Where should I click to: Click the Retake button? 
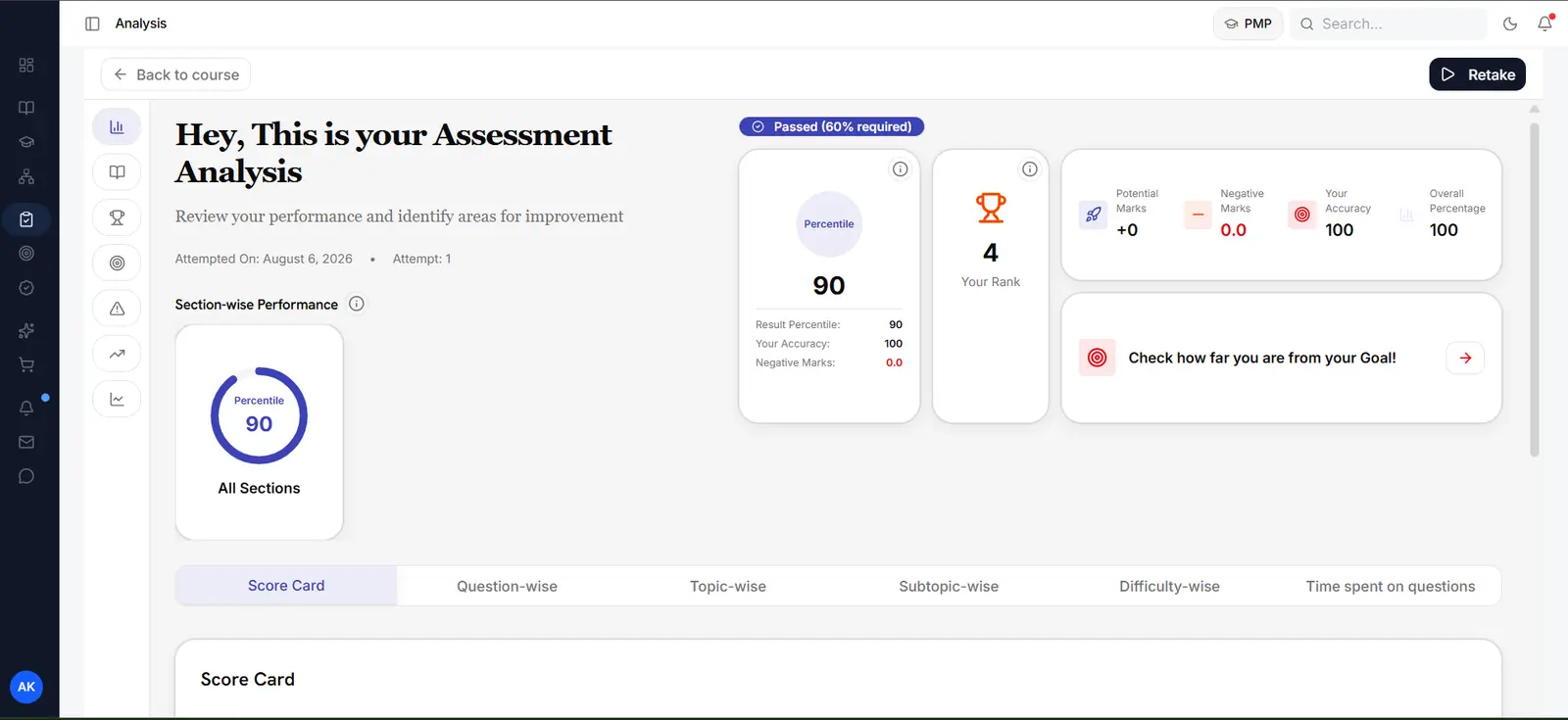tap(1477, 74)
